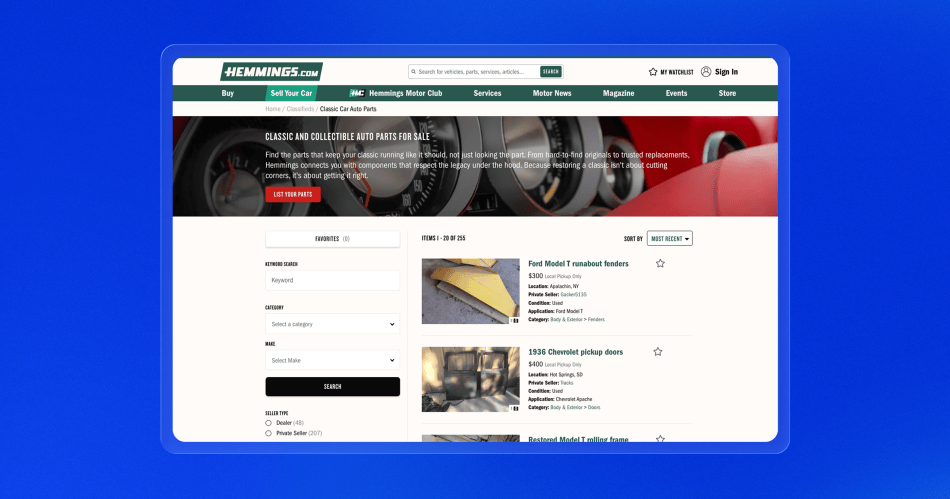Select the Dealer seller type radio button
The width and height of the screenshot is (950, 499).
268,423
